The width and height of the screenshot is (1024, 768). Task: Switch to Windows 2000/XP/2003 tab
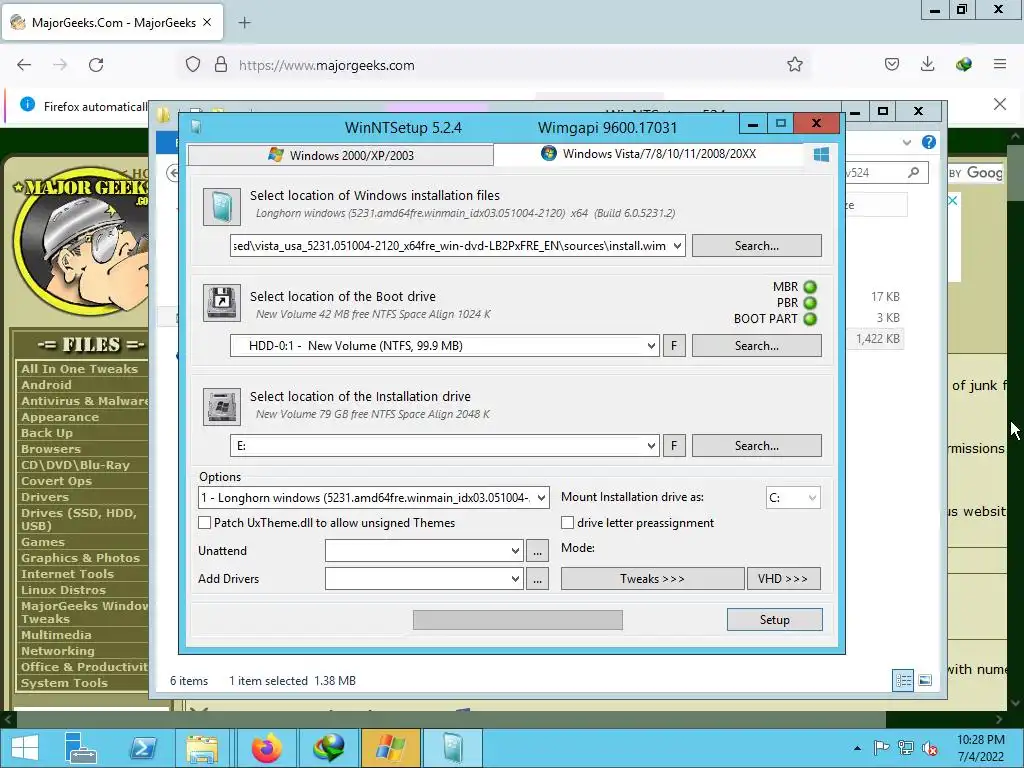pos(340,155)
